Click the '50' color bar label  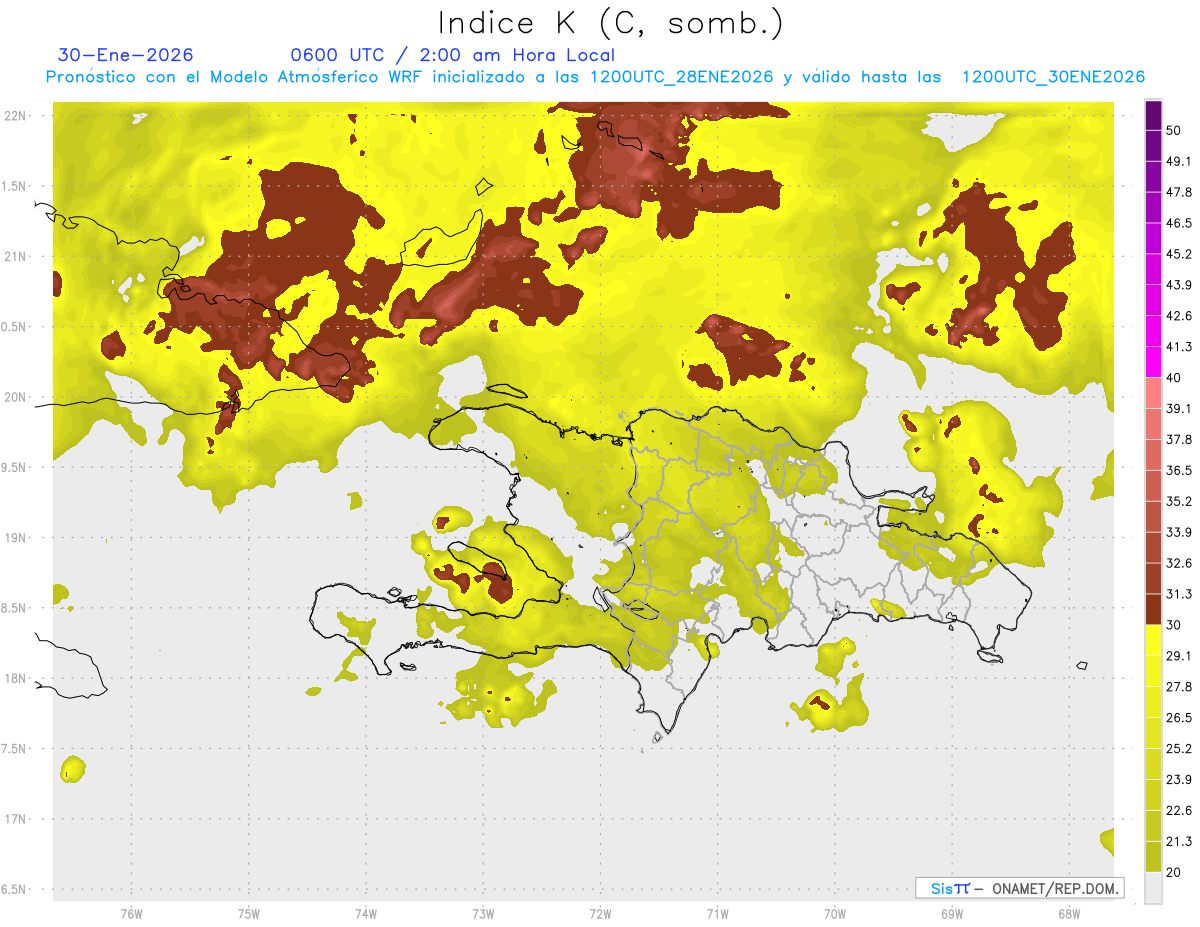pos(1174,130)
